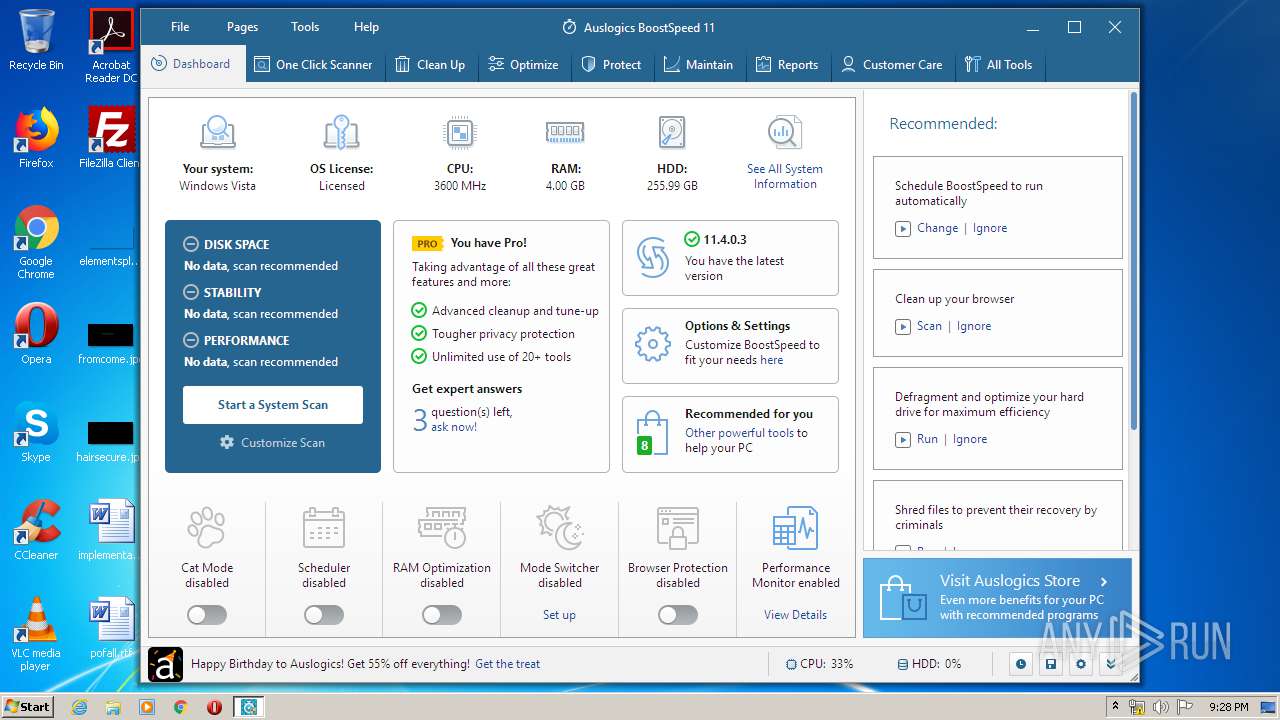The image size is (1280, 720).
Task: Click the Cat Mode paw icon
Action: coord(207,528)
